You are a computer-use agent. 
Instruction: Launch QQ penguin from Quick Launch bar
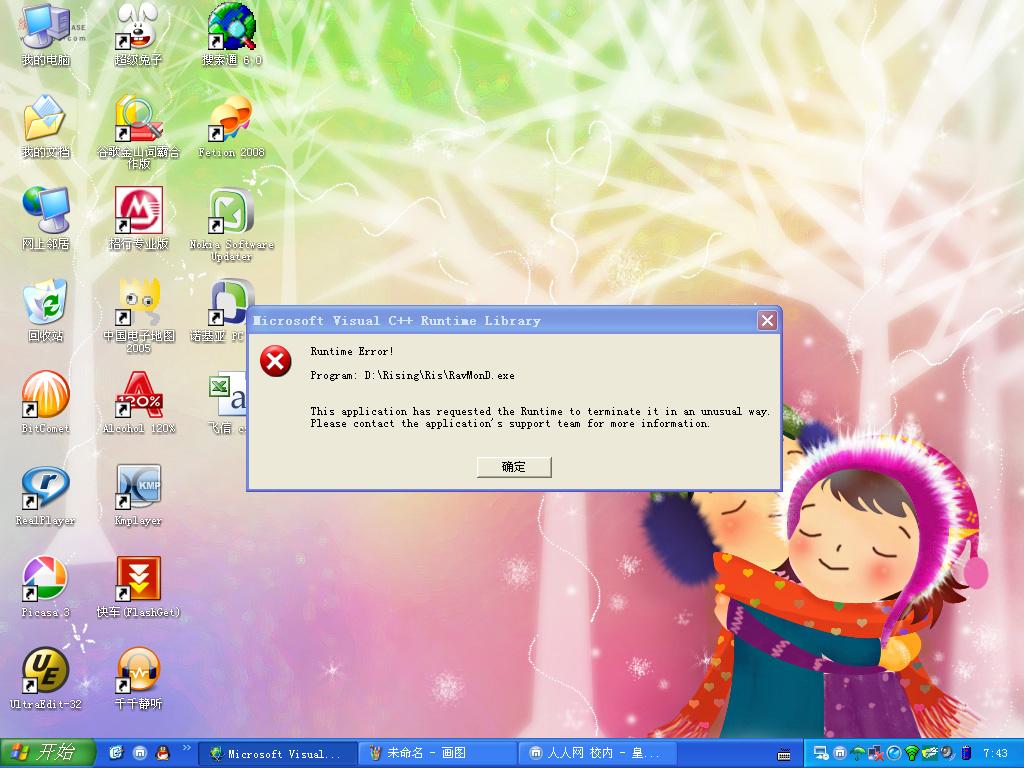(163, 753)
